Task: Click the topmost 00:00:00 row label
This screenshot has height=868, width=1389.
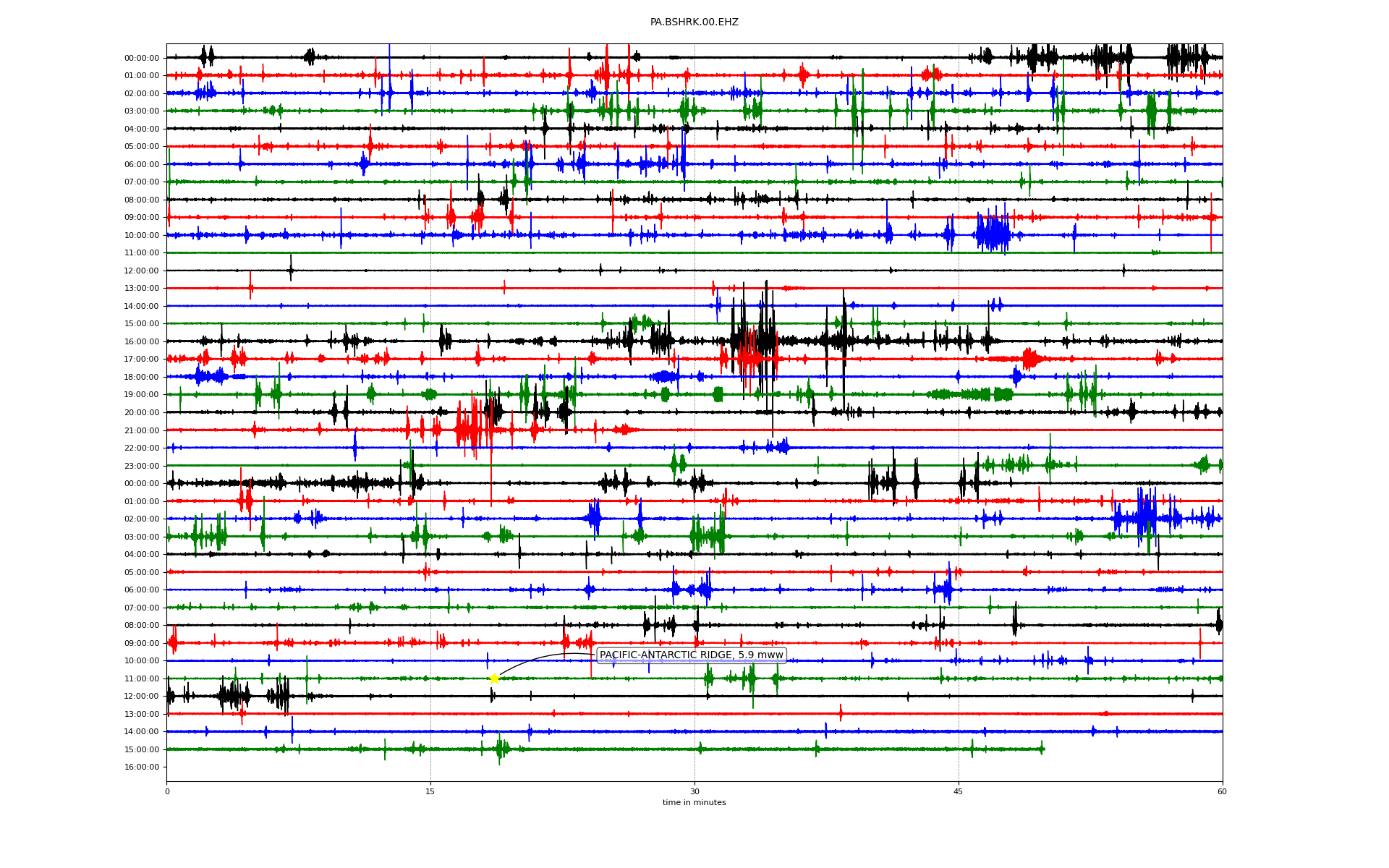Action: (x=141, y=58)
